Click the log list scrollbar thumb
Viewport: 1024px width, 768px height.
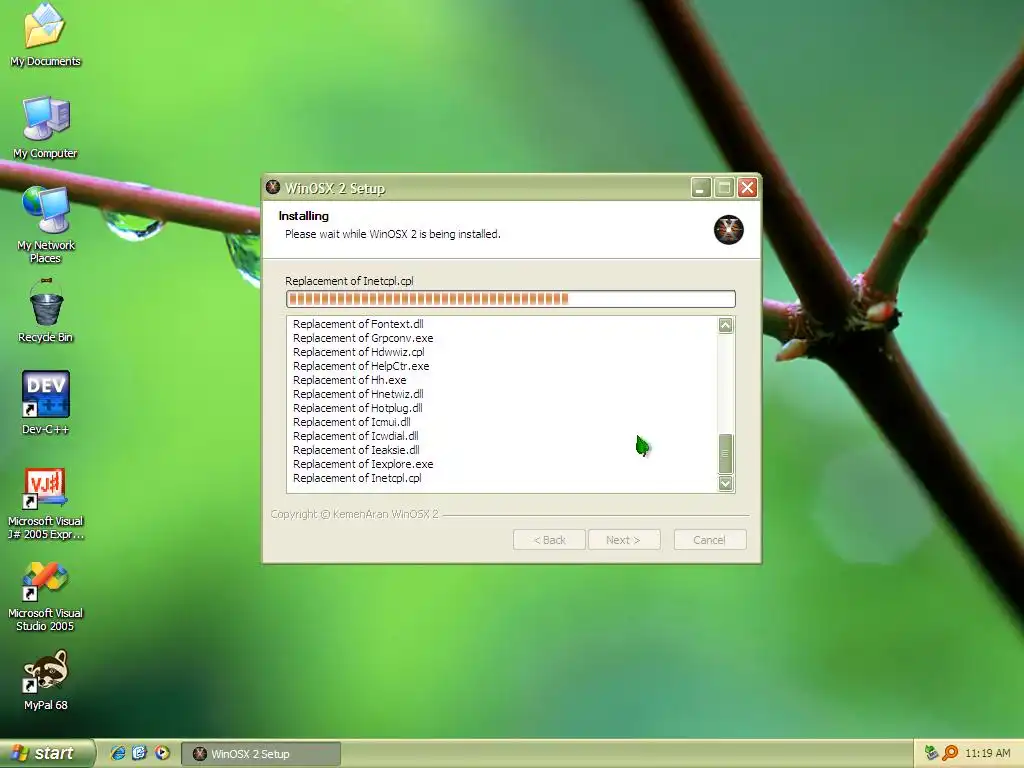click(x=726, y=453)
